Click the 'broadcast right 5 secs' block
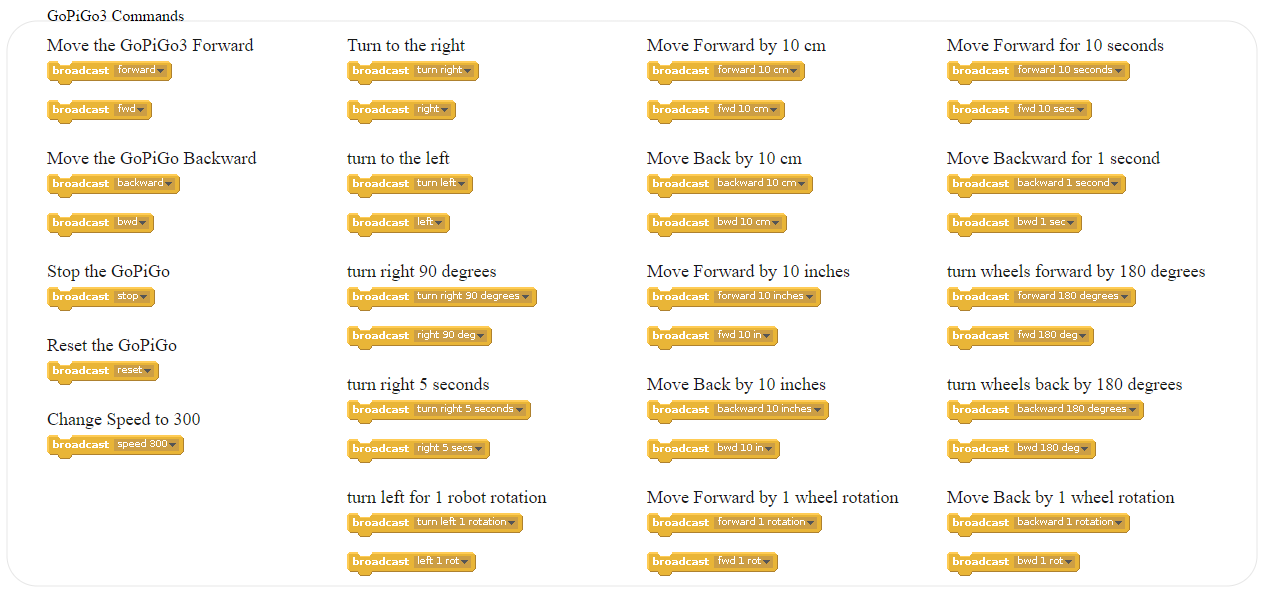Image resolution: width=1270 pixels, height=596 pixels. pyautogui.click(x=418, y=449)
